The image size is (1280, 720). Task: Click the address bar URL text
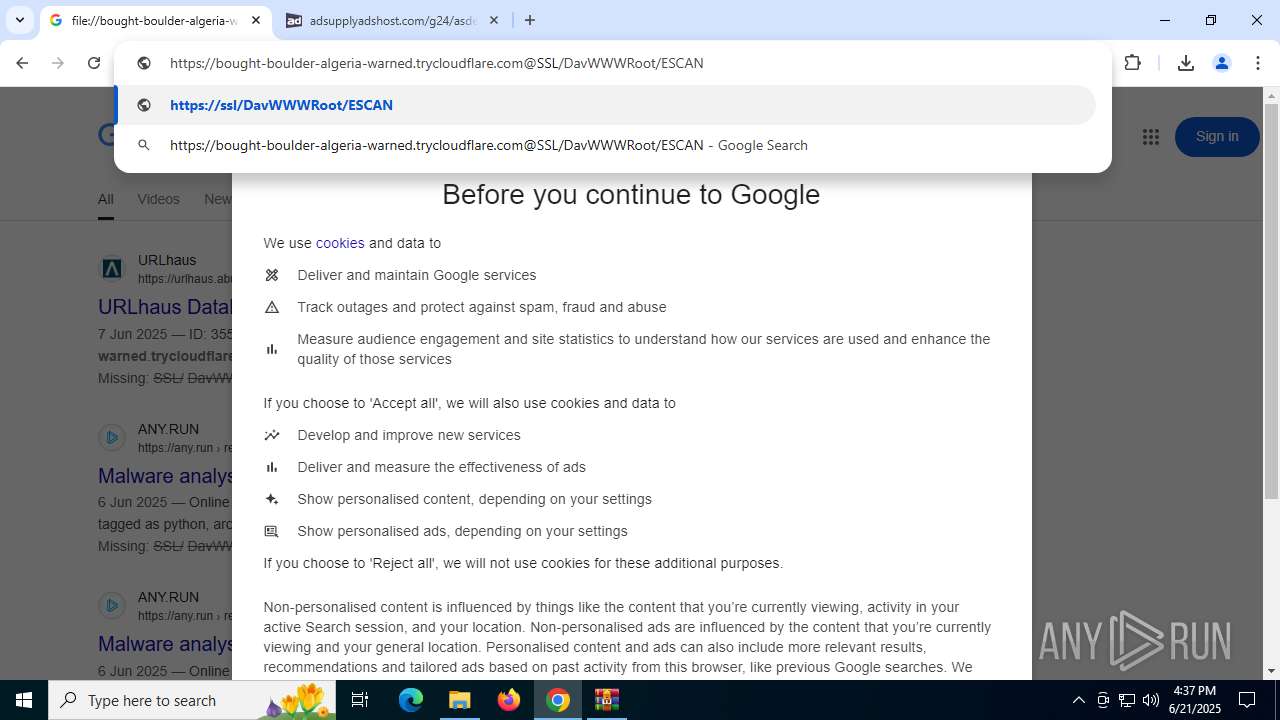tap(437, 63)
